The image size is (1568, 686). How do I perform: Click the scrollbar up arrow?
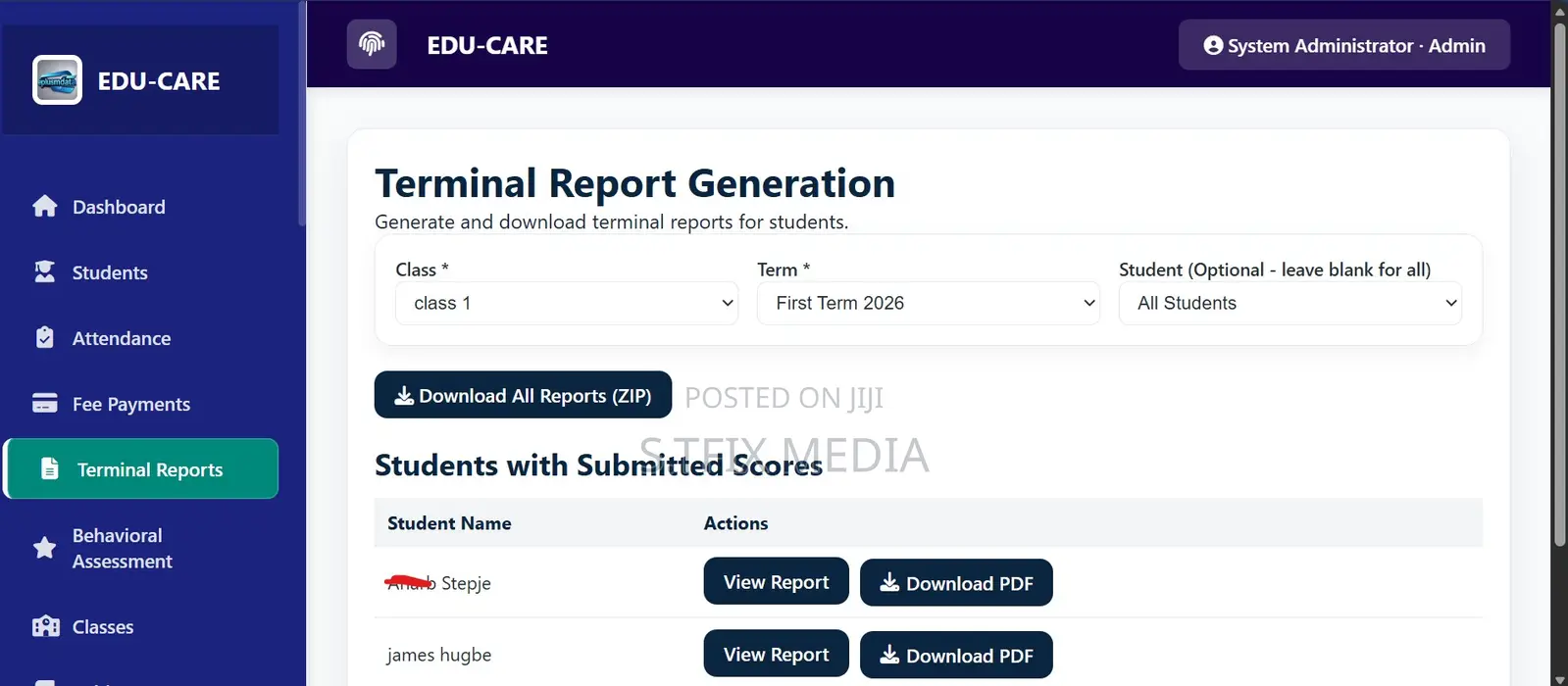[1559, 10]
